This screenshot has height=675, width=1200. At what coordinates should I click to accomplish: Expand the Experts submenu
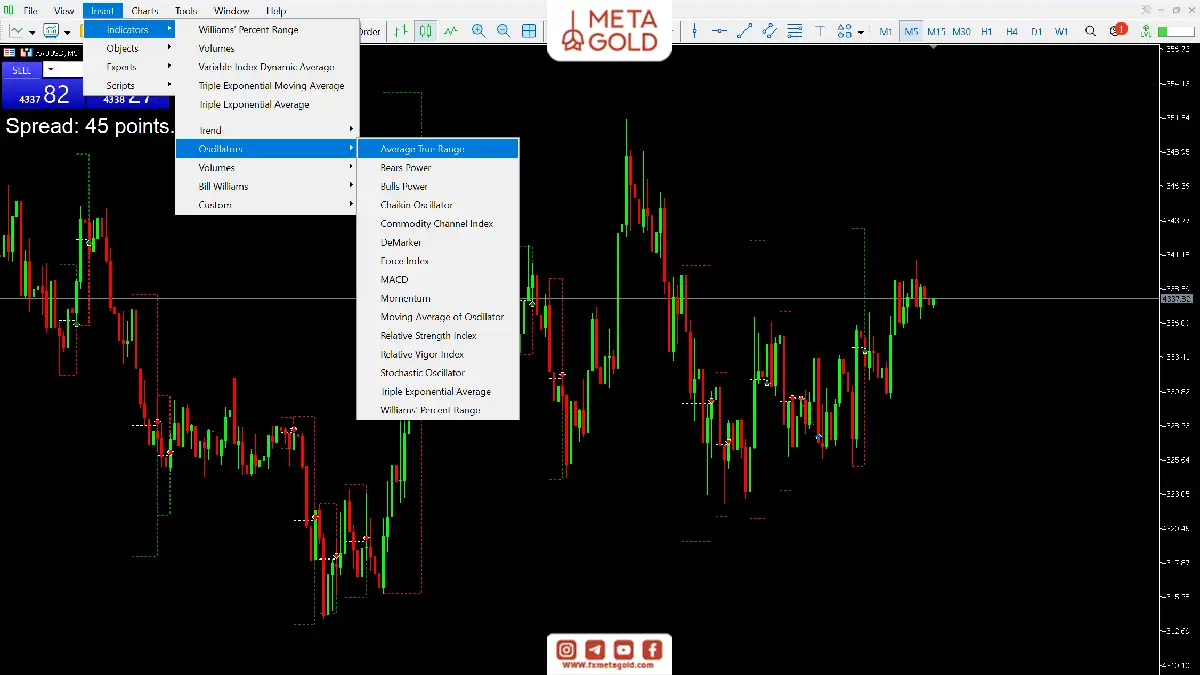coord(129,67)
